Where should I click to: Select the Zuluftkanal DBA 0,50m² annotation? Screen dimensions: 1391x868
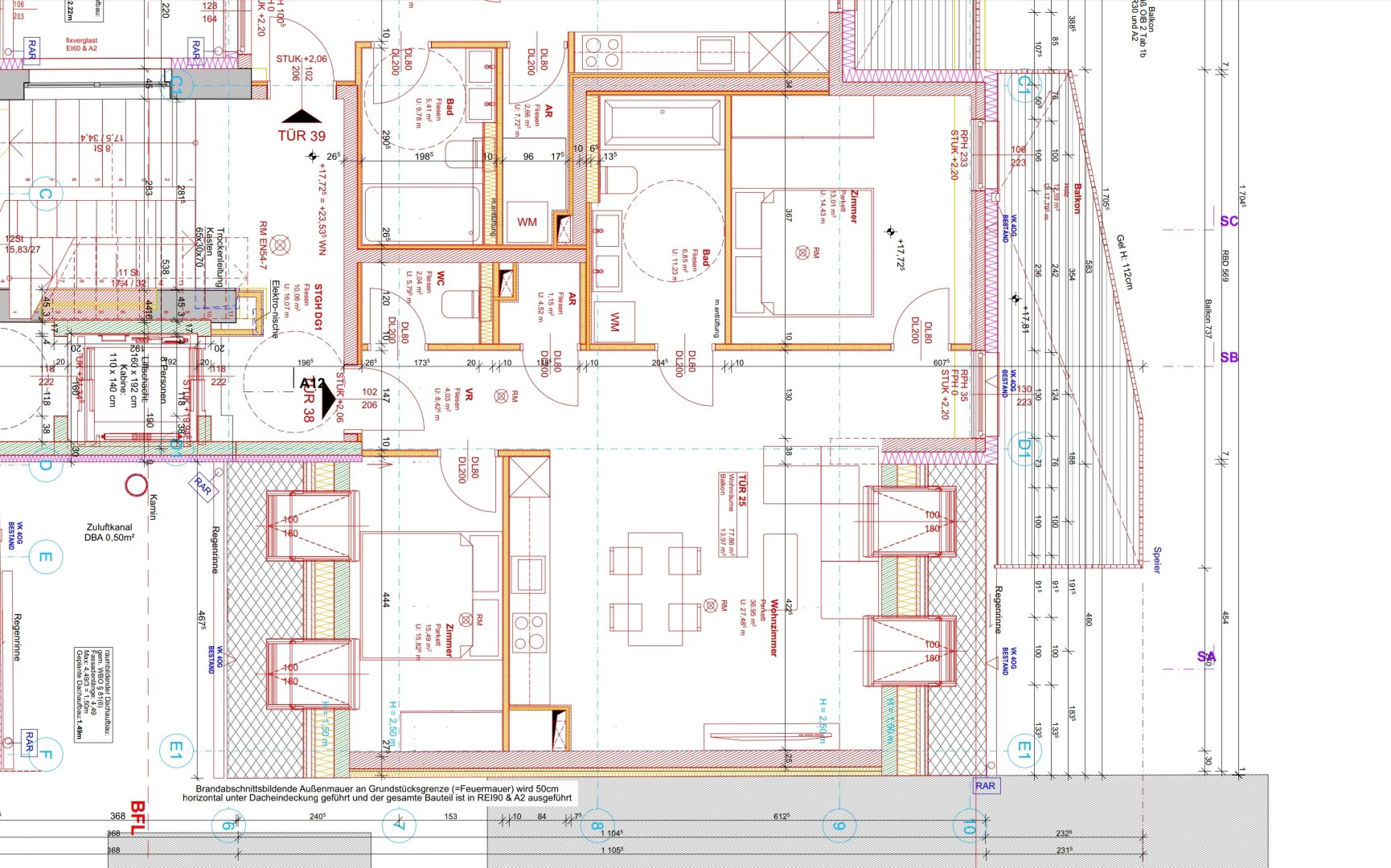click(110, 533)
